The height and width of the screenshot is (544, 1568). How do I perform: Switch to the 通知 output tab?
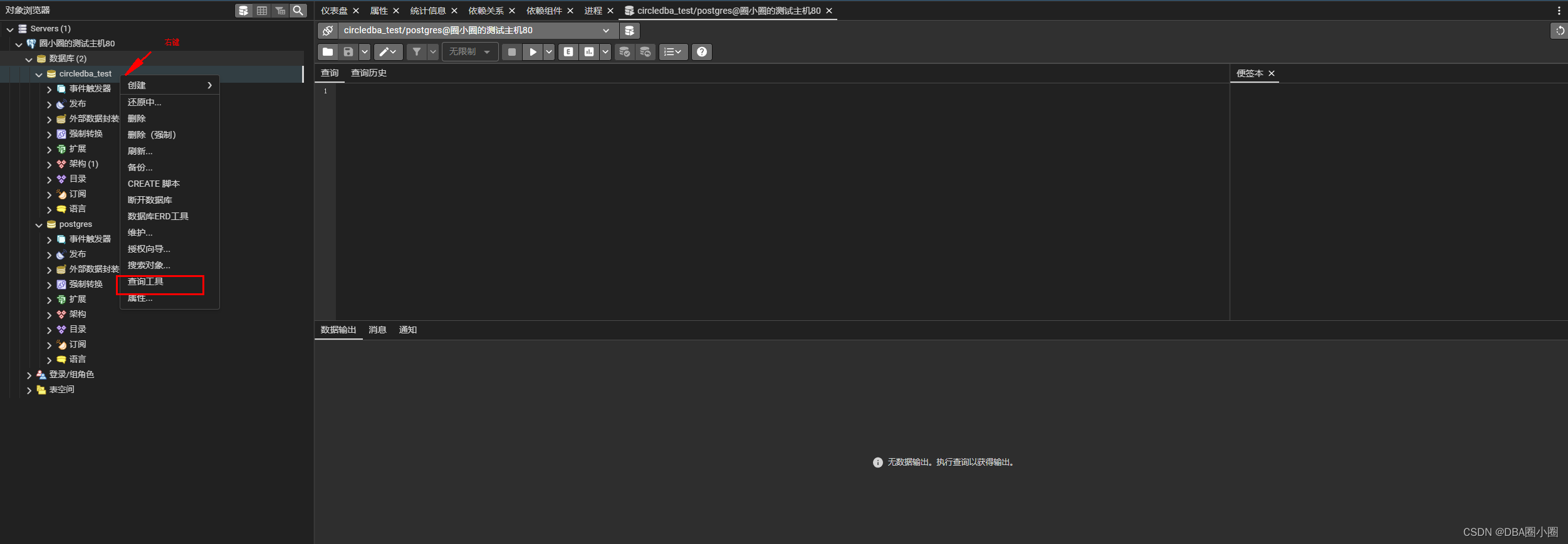(407, 330)
